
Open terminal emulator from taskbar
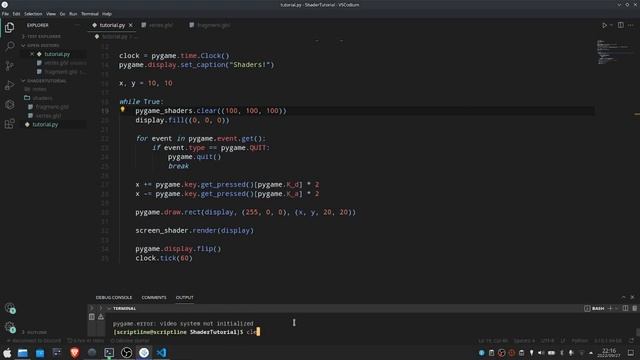(x=109, y=353)
